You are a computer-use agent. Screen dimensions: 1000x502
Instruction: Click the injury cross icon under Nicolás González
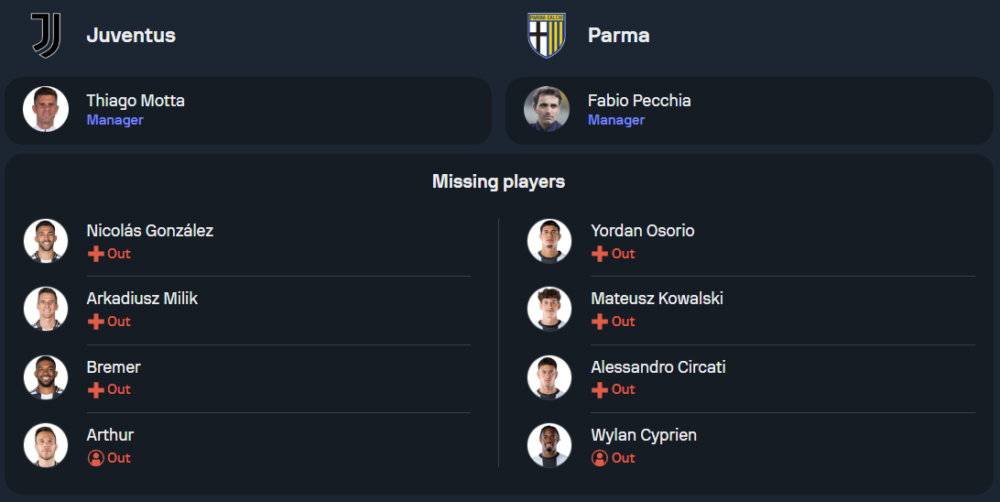[96, 254]
